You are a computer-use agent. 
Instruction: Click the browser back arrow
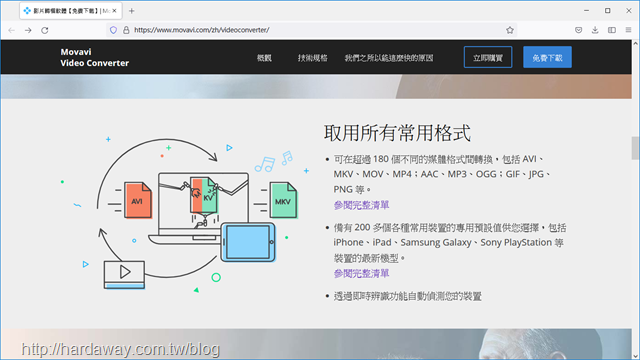click(x=11, y=30)
